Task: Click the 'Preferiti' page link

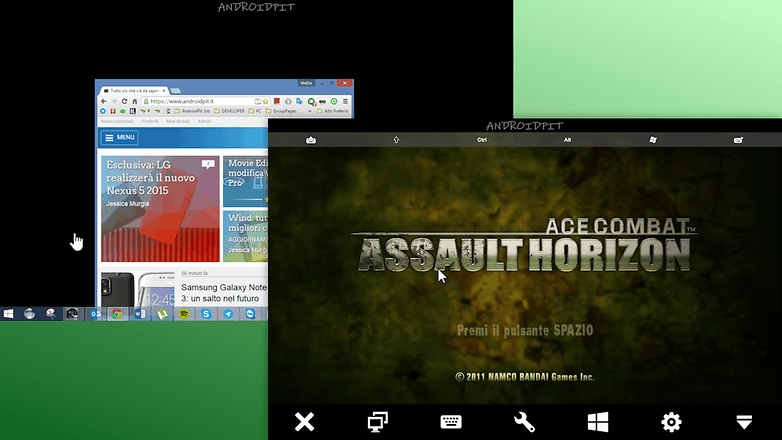Action: pyautogui.click(x=150, y=121)
